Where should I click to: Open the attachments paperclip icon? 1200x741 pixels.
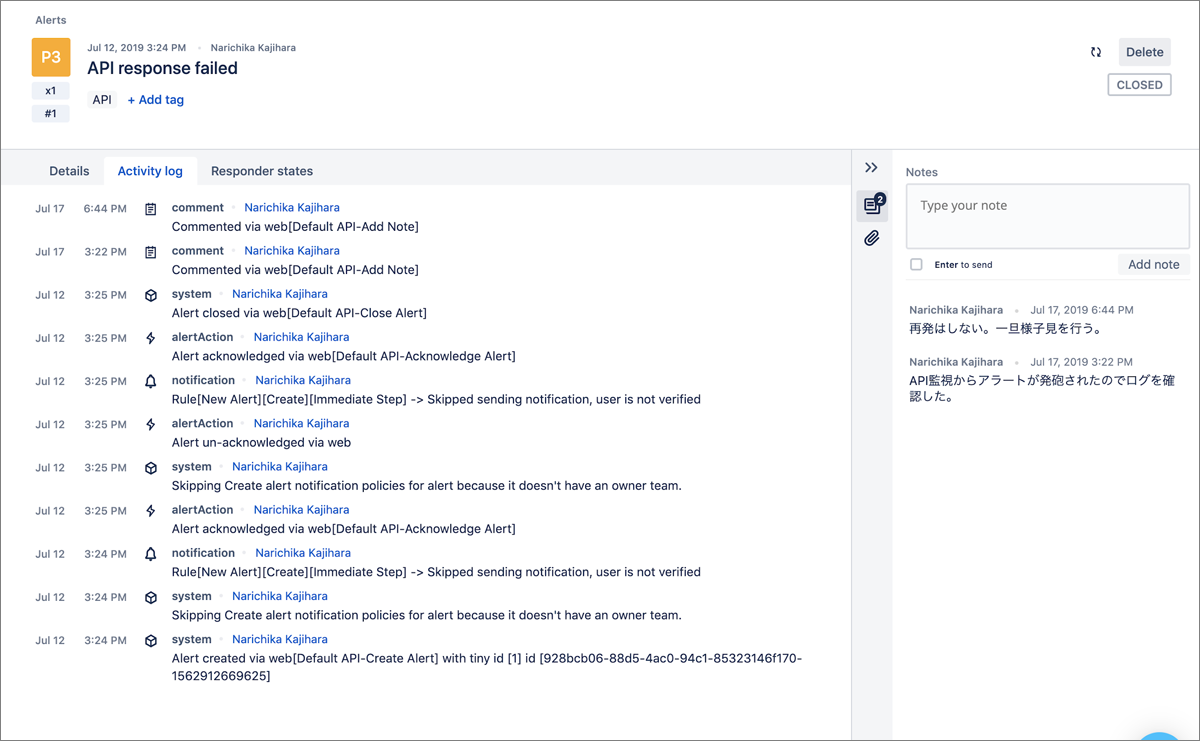coord(872,239)
